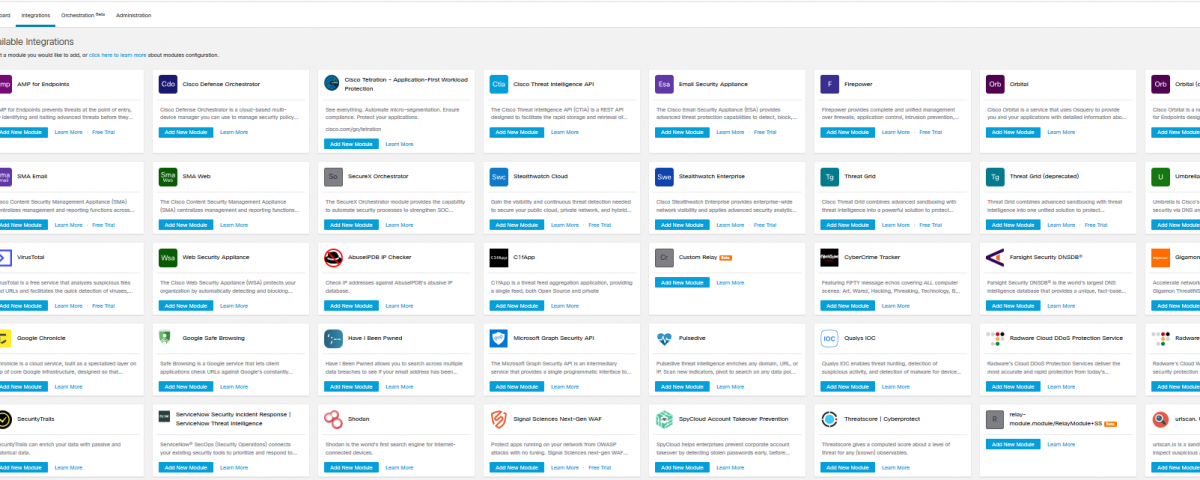
Task: Click the SecureX Orchestrator So icon
Action: (x=333, y=176)
